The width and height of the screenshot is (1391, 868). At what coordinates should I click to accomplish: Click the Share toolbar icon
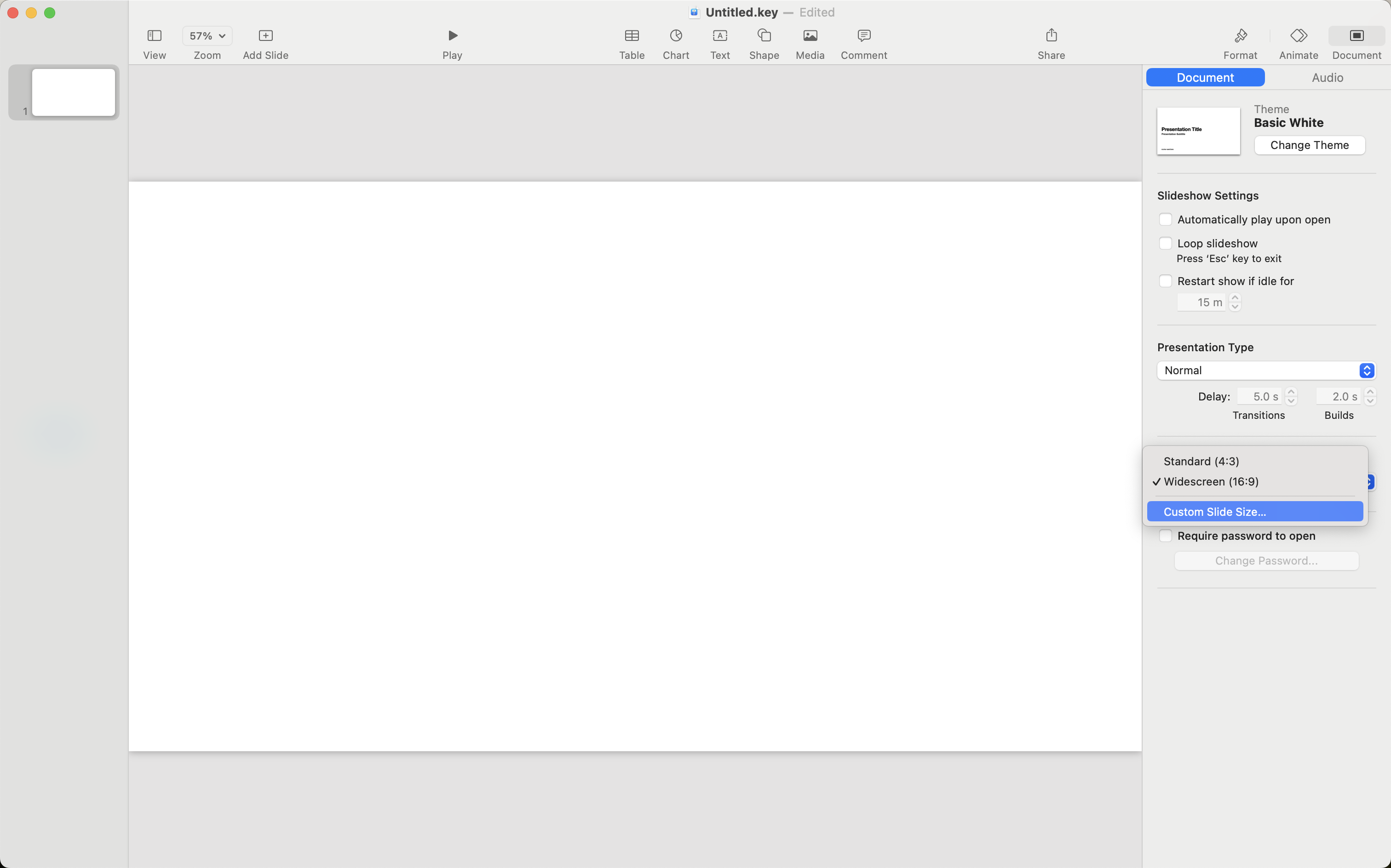tap(1051, 35)
